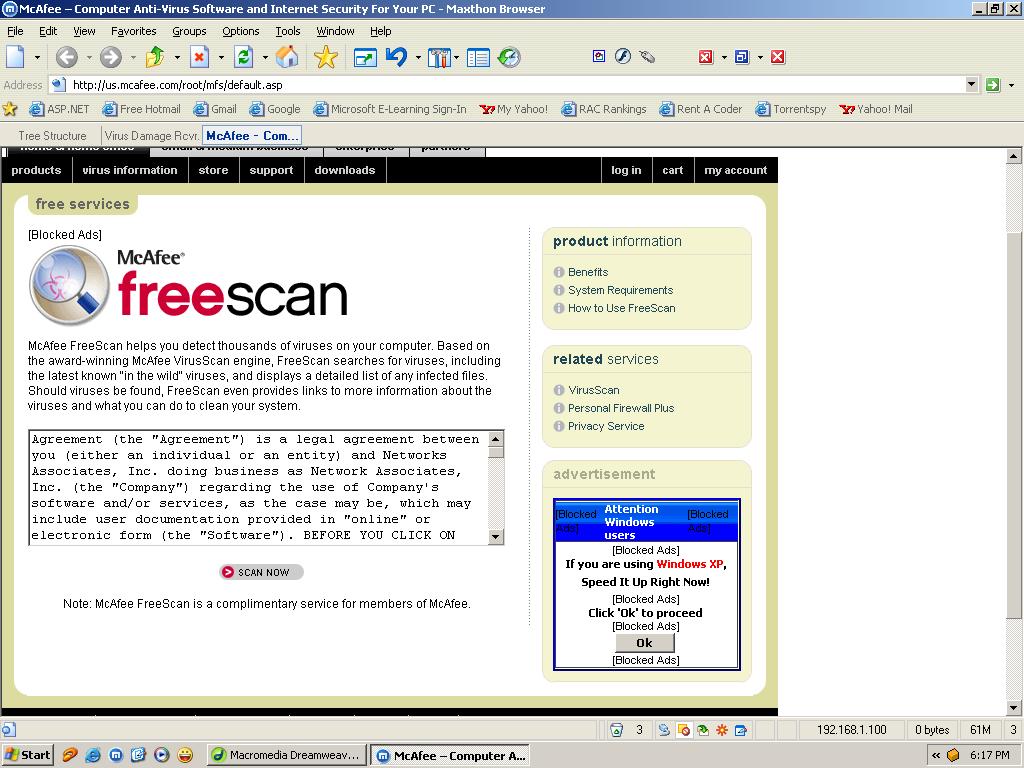The image size is (1024, 768).
Task: Open the Personal Firewall Plus link
Action: click(x=621, y=408)
